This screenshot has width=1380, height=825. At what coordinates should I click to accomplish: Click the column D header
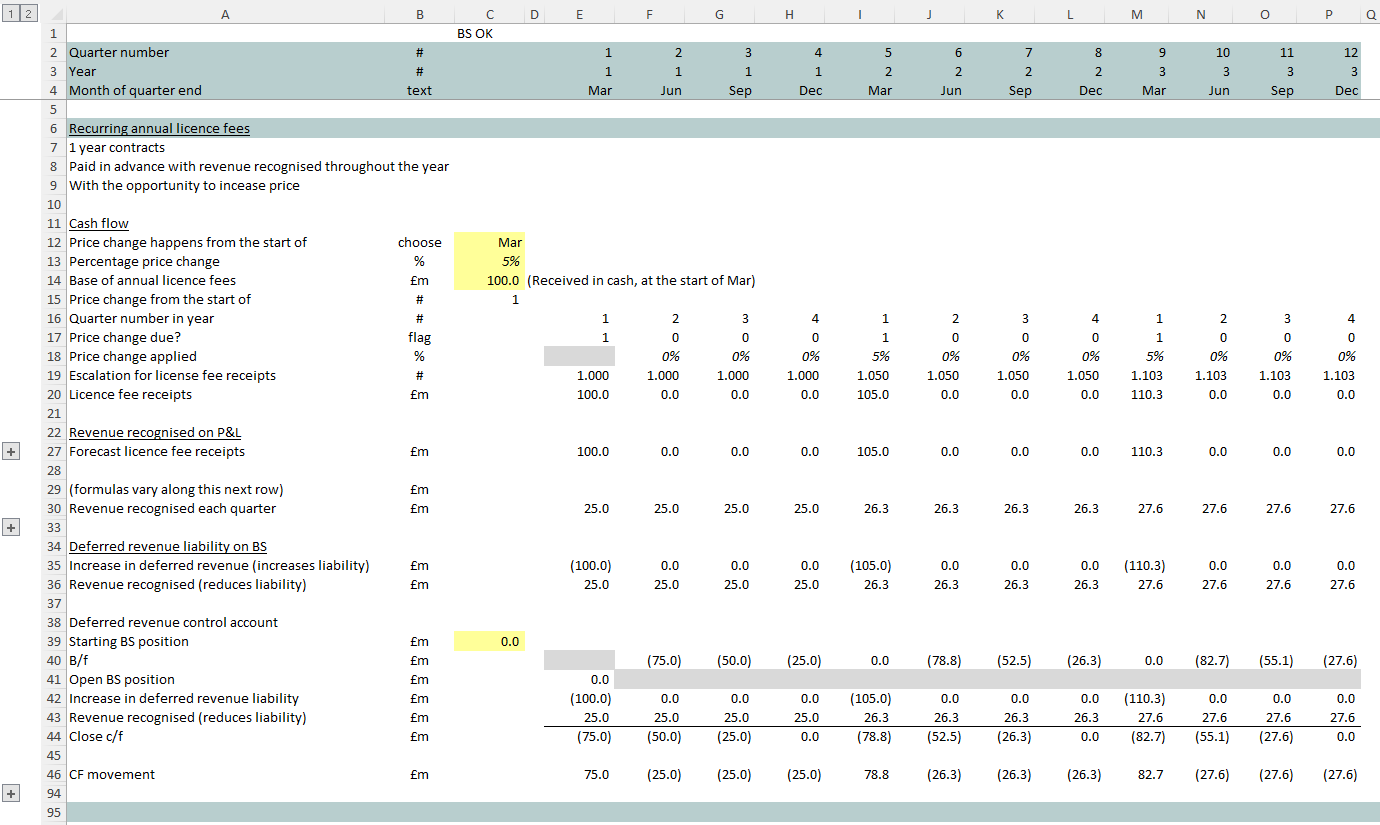[x=534, y=14]
